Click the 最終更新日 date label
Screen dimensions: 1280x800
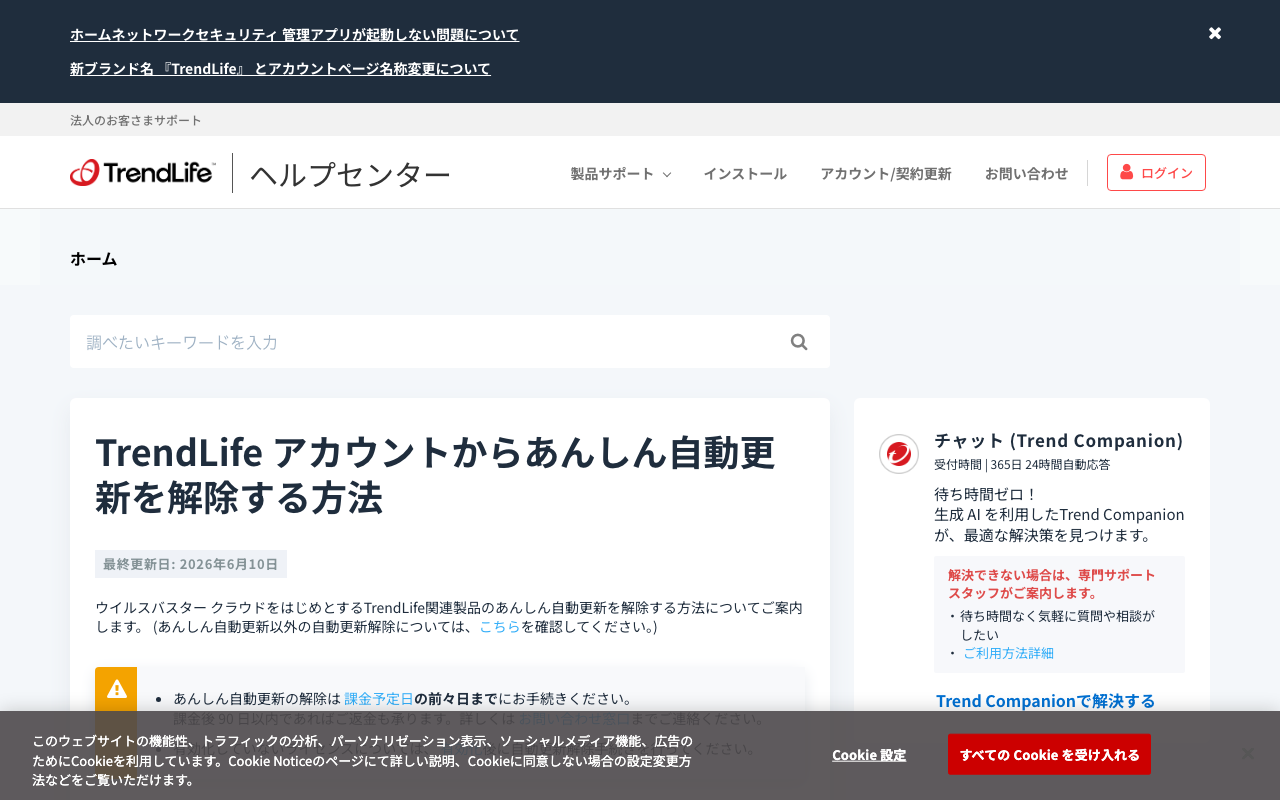[x=191, y=564]
